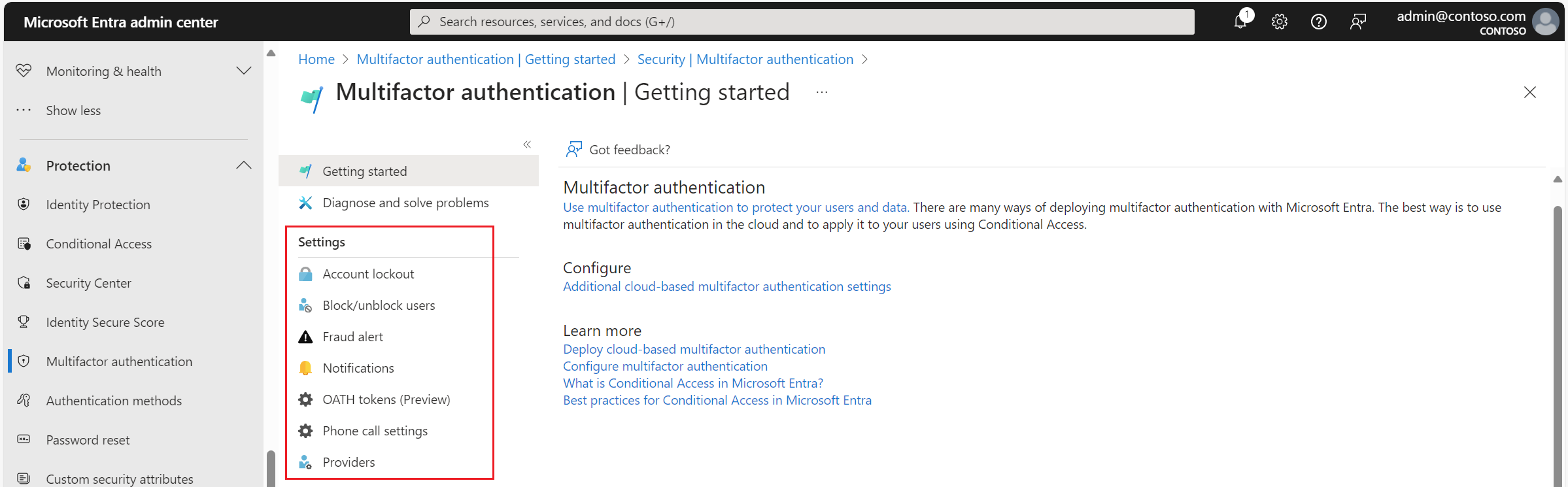1568x487 pixels.
Task: Open Phone call settings
Action: 375,431
